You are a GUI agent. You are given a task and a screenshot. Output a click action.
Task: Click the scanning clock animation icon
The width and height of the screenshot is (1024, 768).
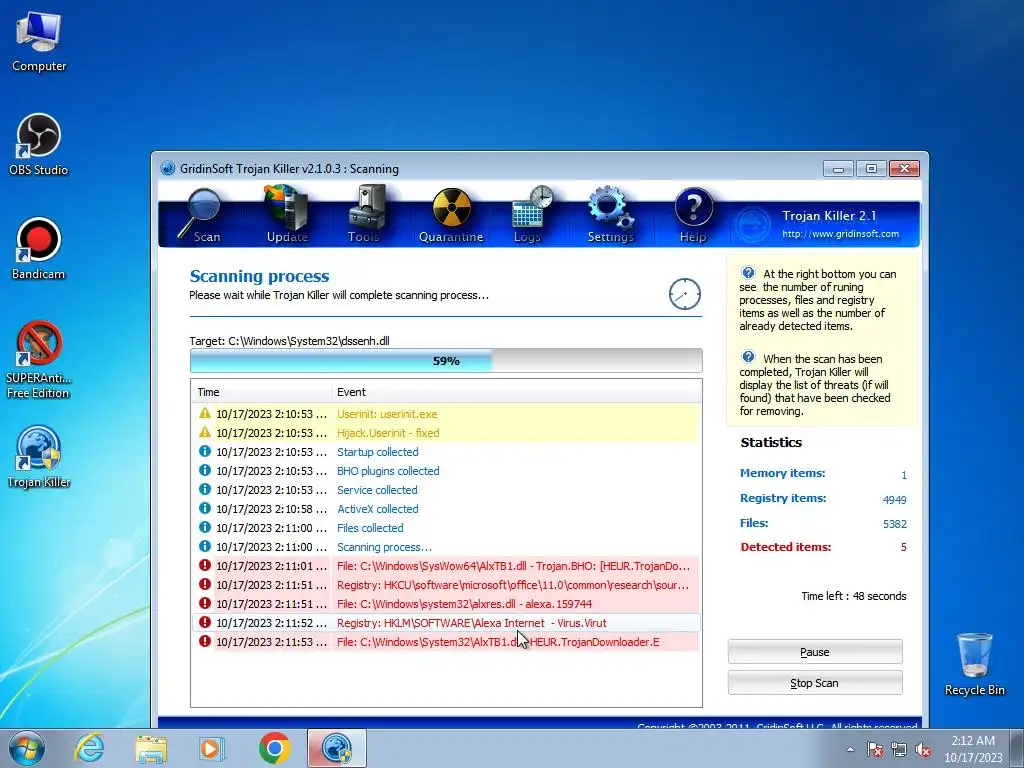coord(684,294)
